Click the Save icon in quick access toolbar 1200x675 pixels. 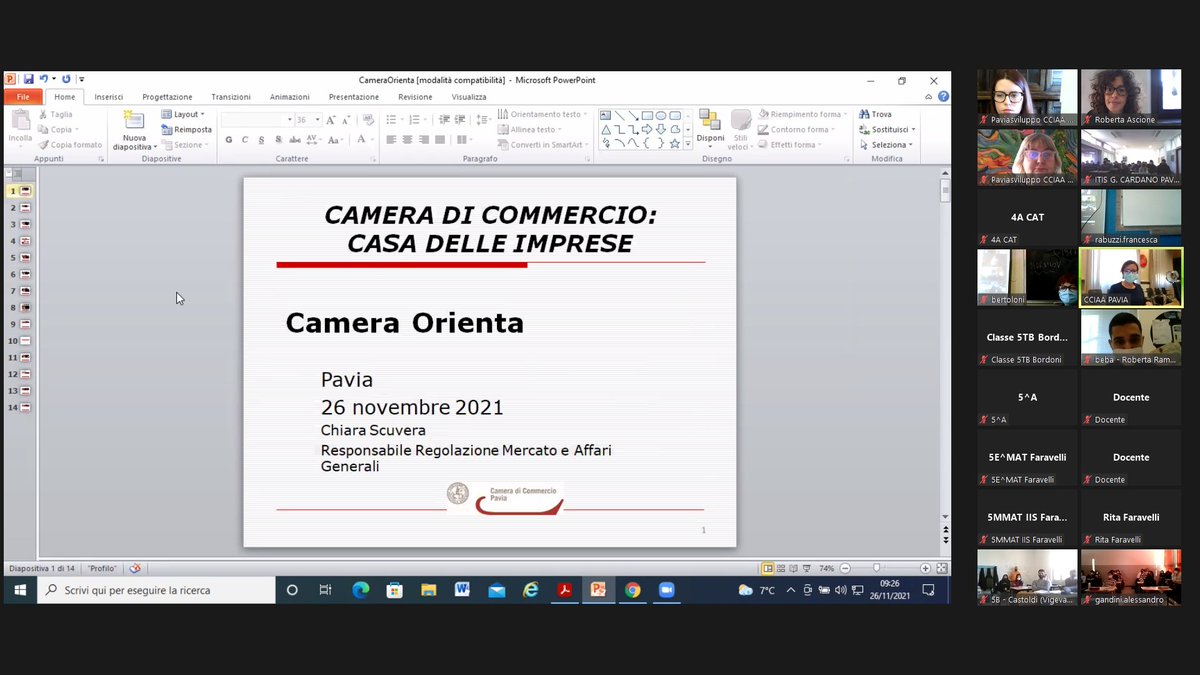pyautogui.click(x=28, y=79)
